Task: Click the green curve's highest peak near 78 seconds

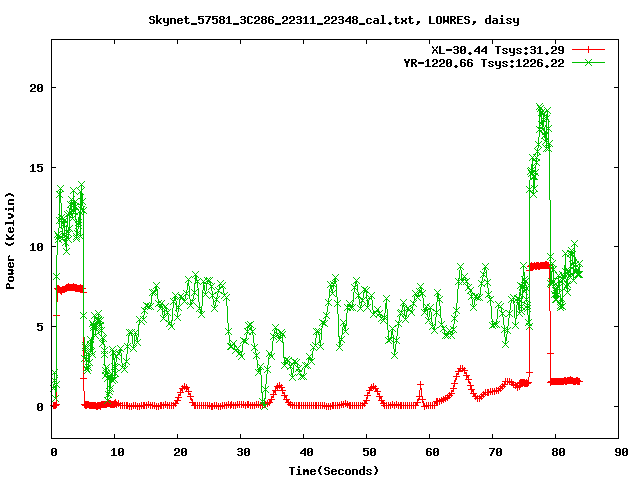Action: (540, 108)
